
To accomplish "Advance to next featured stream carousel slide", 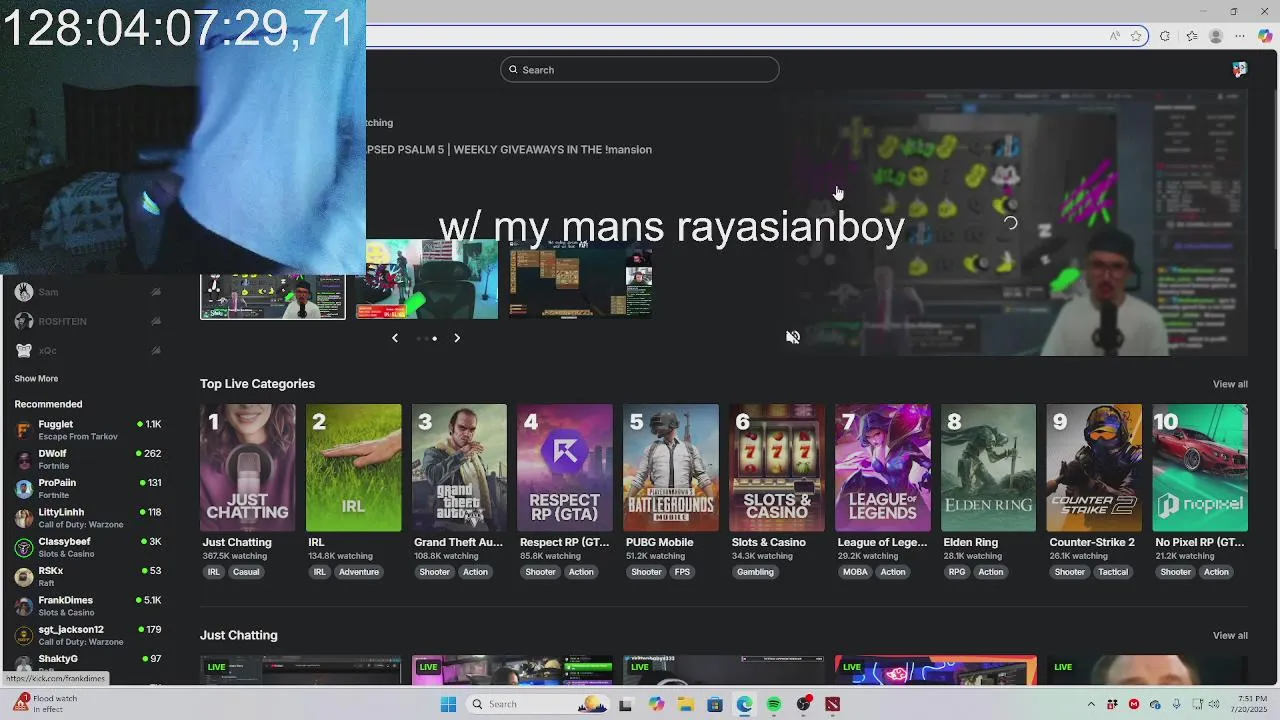I will pyautogui.click(x=457, y=338).
